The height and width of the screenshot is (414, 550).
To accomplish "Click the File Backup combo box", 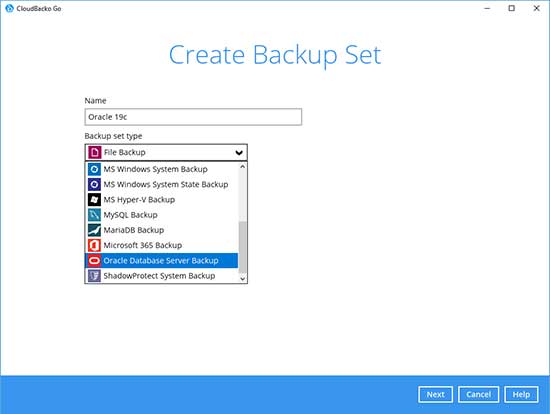I will [166, 152].
